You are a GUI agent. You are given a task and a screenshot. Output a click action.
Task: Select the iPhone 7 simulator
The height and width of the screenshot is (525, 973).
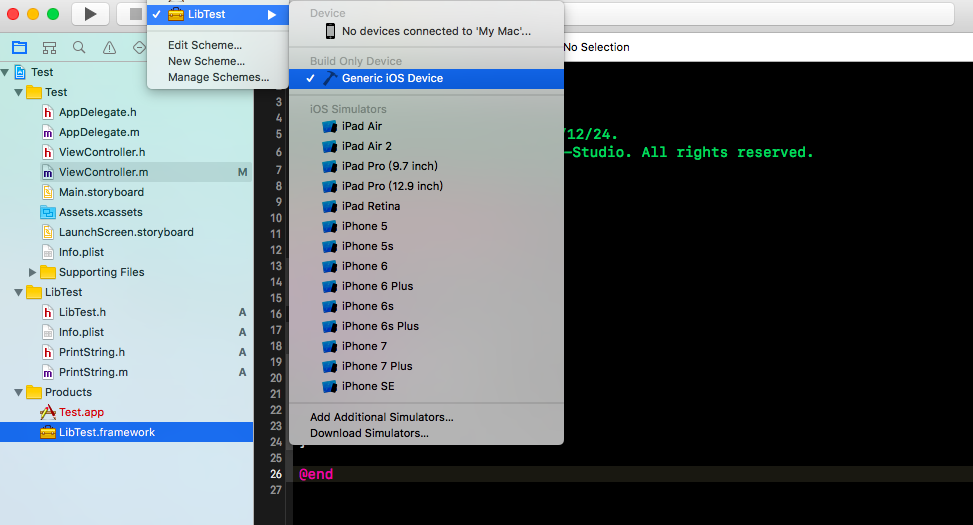pos(426,346)
